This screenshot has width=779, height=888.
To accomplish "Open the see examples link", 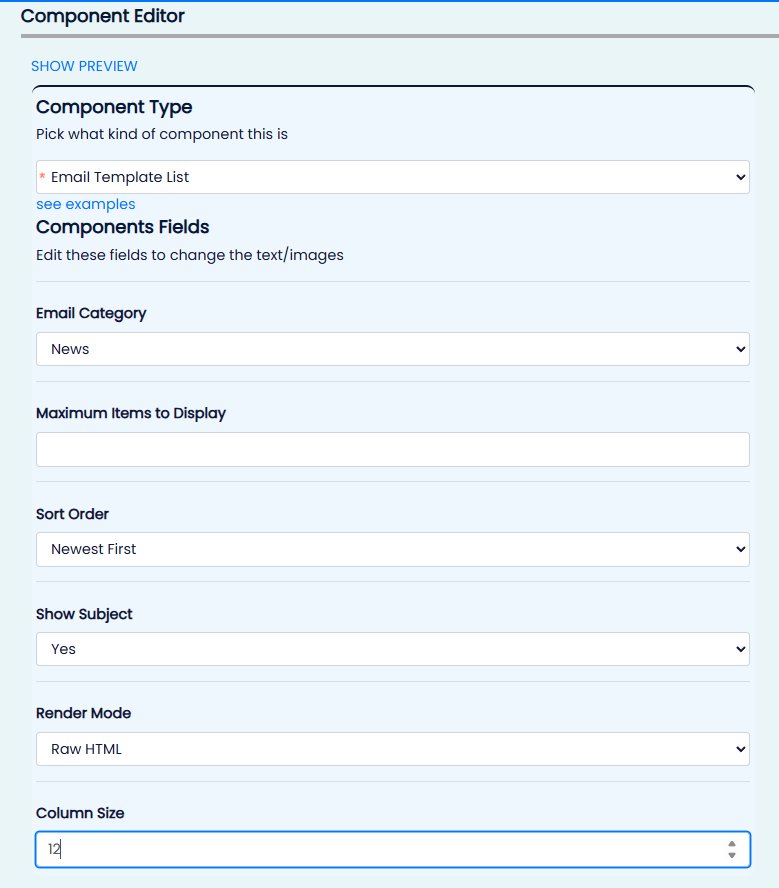I will point(85,204).
